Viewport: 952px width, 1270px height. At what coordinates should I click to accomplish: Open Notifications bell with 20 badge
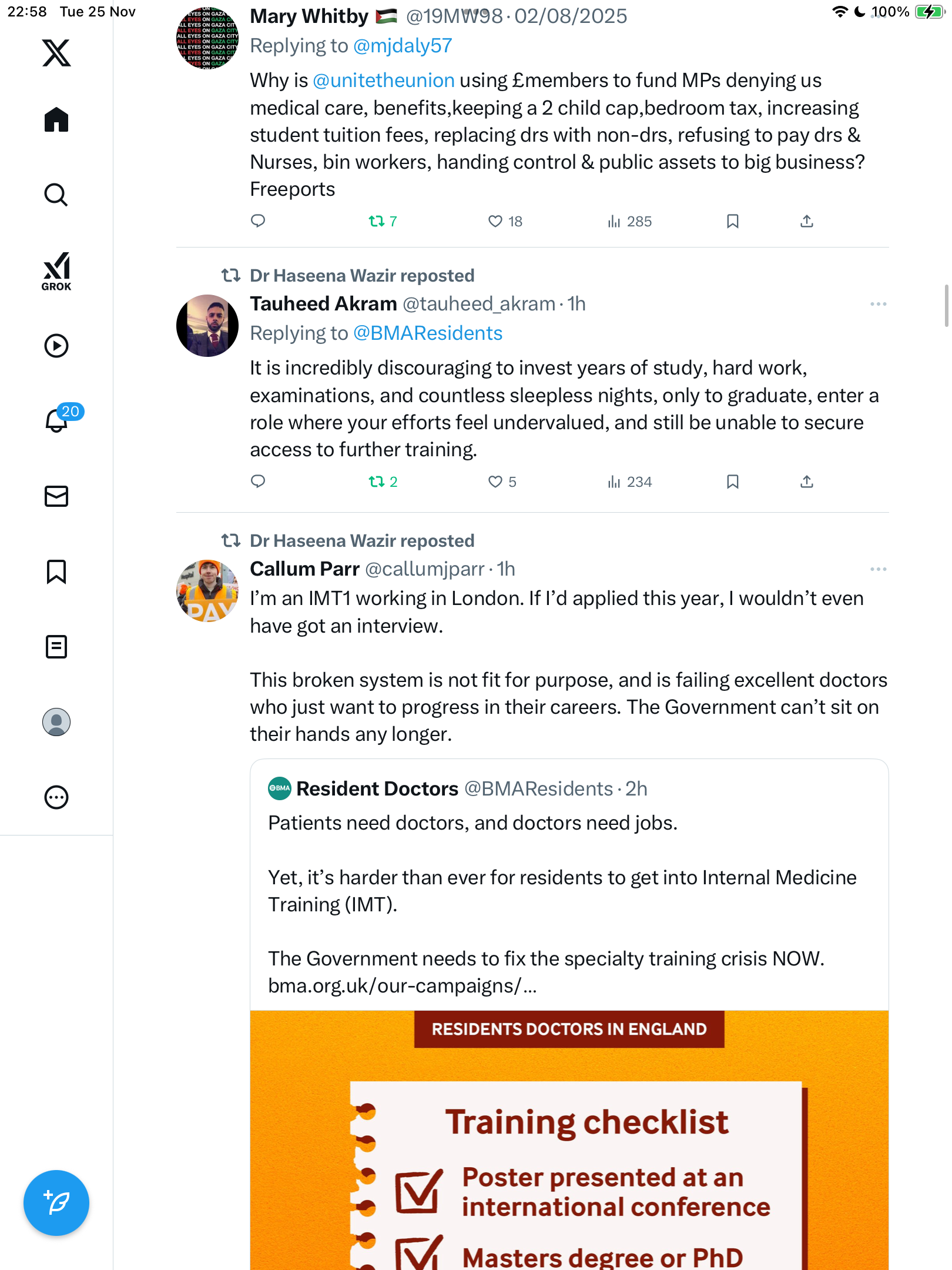(58, 420)
